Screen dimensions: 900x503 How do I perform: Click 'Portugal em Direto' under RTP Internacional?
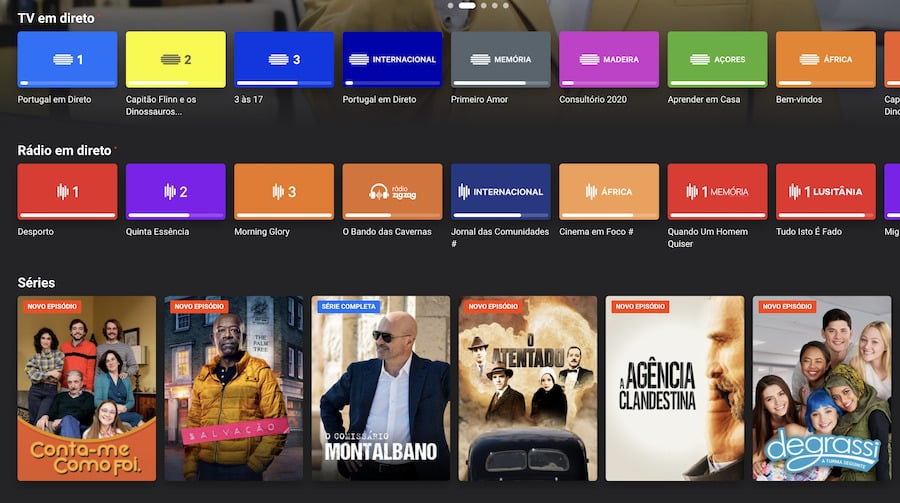tap(379, 99)
